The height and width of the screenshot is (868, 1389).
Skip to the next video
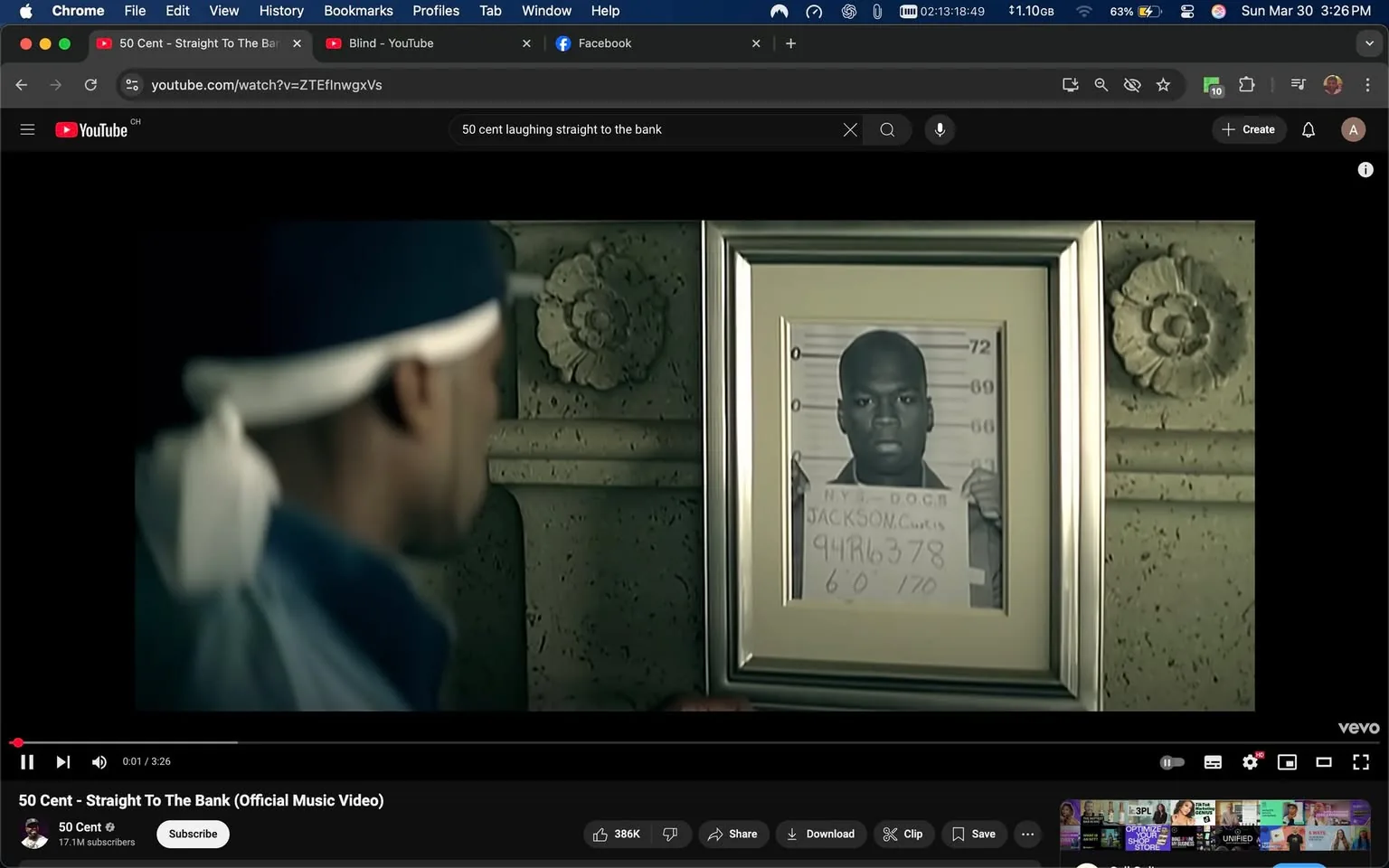tap(62, 761)
